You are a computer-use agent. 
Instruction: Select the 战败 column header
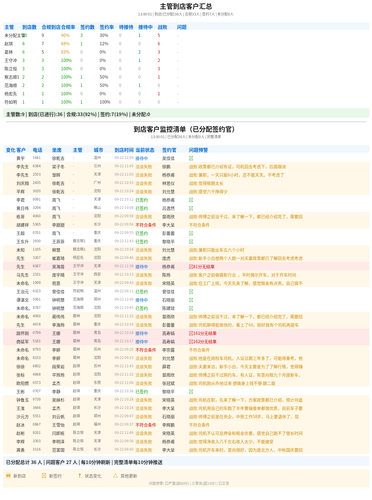pos(162,27)
